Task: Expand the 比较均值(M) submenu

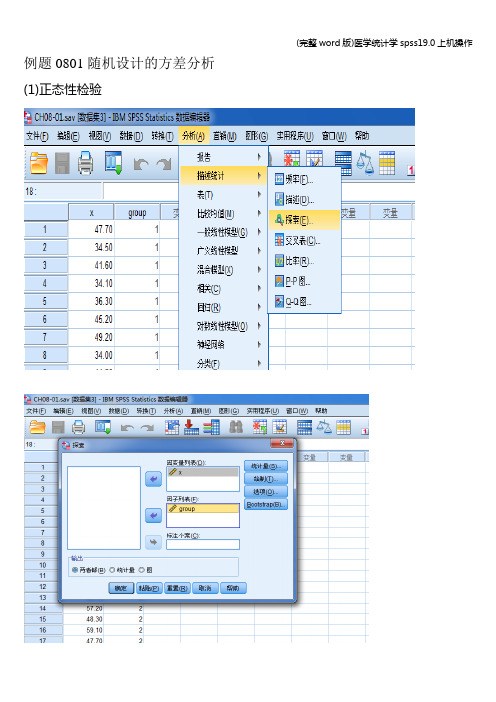Action: (x=223, y=214)
